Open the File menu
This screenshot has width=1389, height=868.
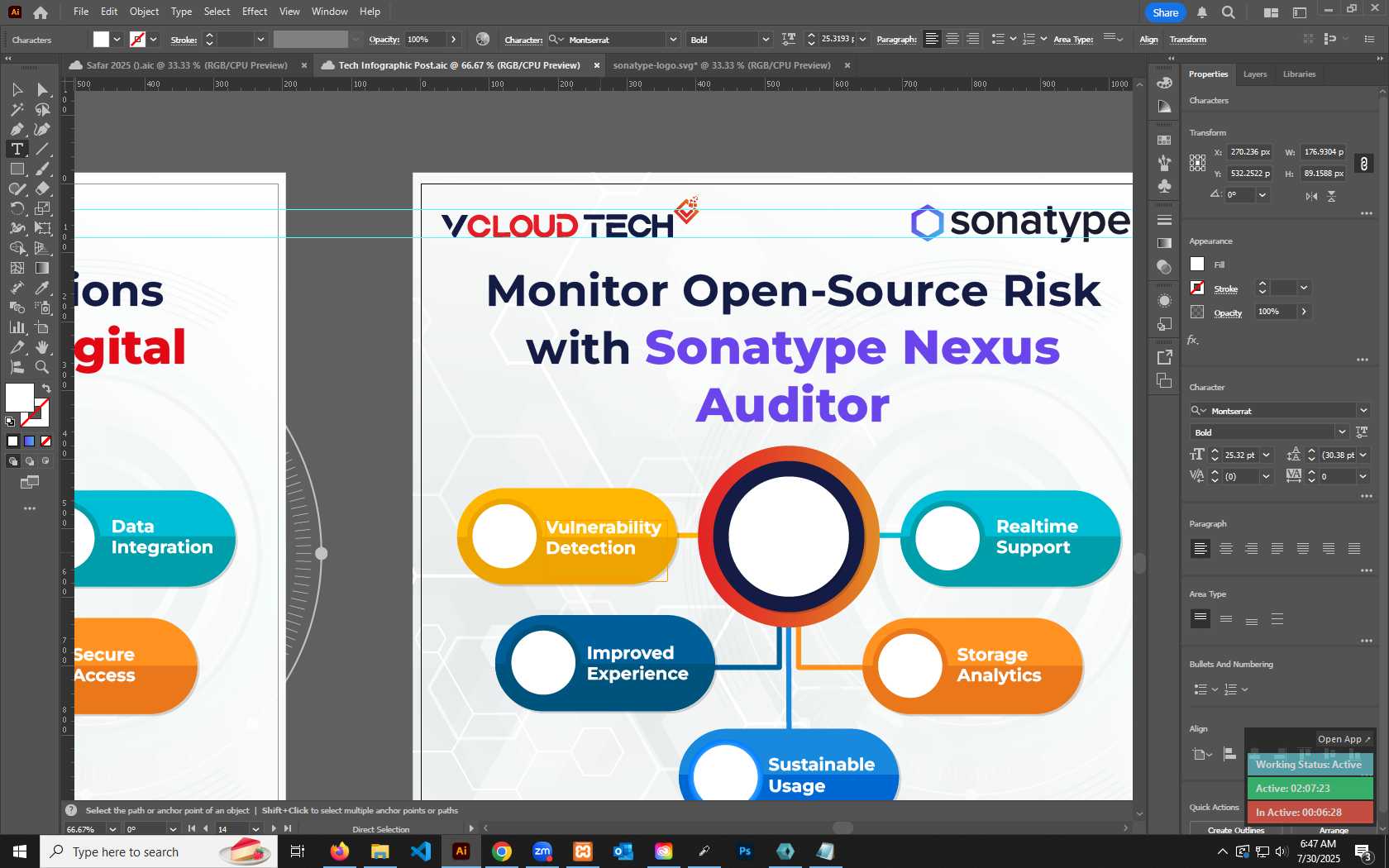tap(81, 12)
